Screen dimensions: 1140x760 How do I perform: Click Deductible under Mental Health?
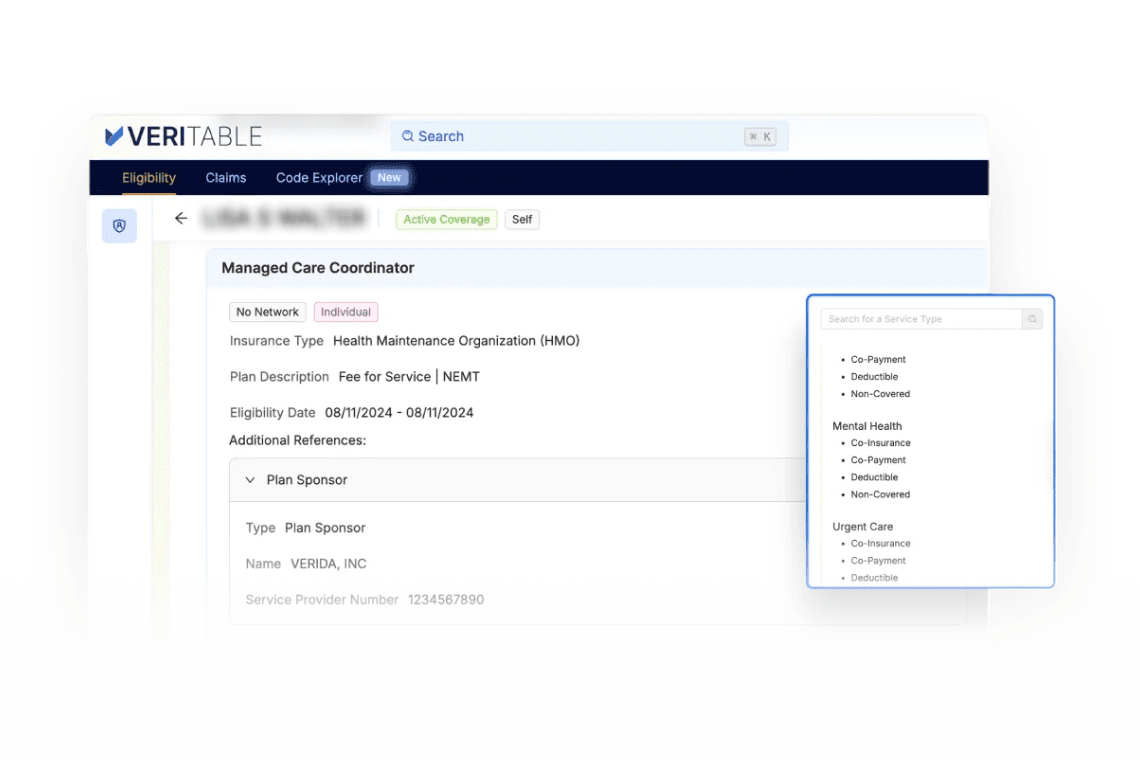(874, 477)
